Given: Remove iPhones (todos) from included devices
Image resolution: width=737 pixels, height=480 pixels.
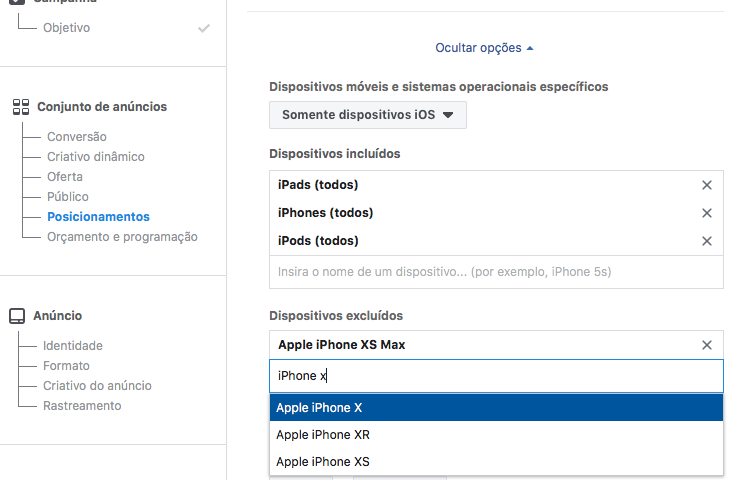Looking at the screenshot, I should point(706,213).
